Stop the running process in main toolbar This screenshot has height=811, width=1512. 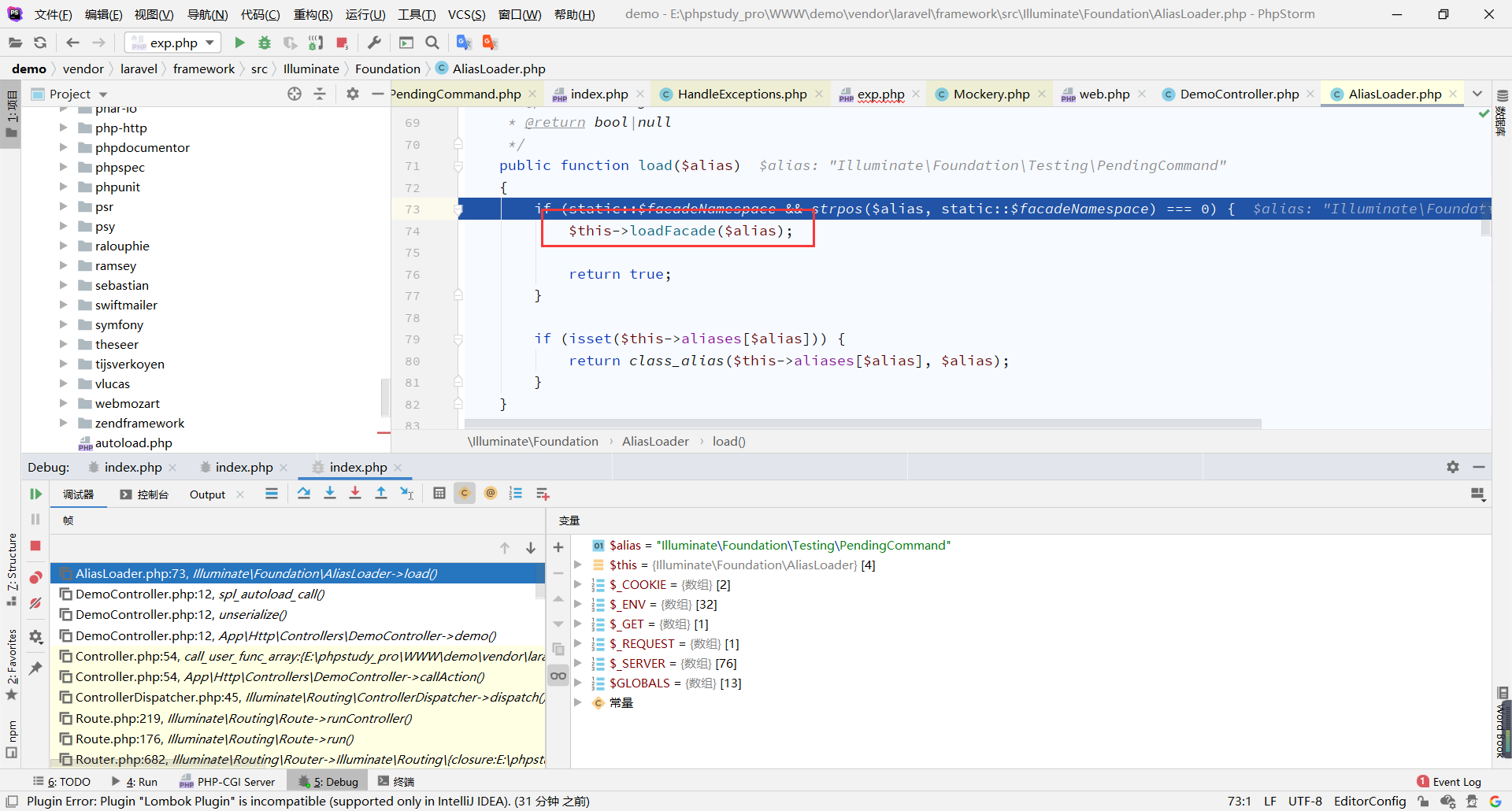pyautogui.click(x=342, y=43)
